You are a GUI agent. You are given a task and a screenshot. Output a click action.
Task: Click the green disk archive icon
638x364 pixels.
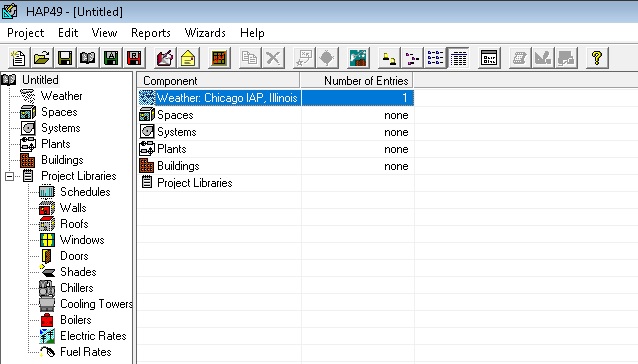point(111,58)
